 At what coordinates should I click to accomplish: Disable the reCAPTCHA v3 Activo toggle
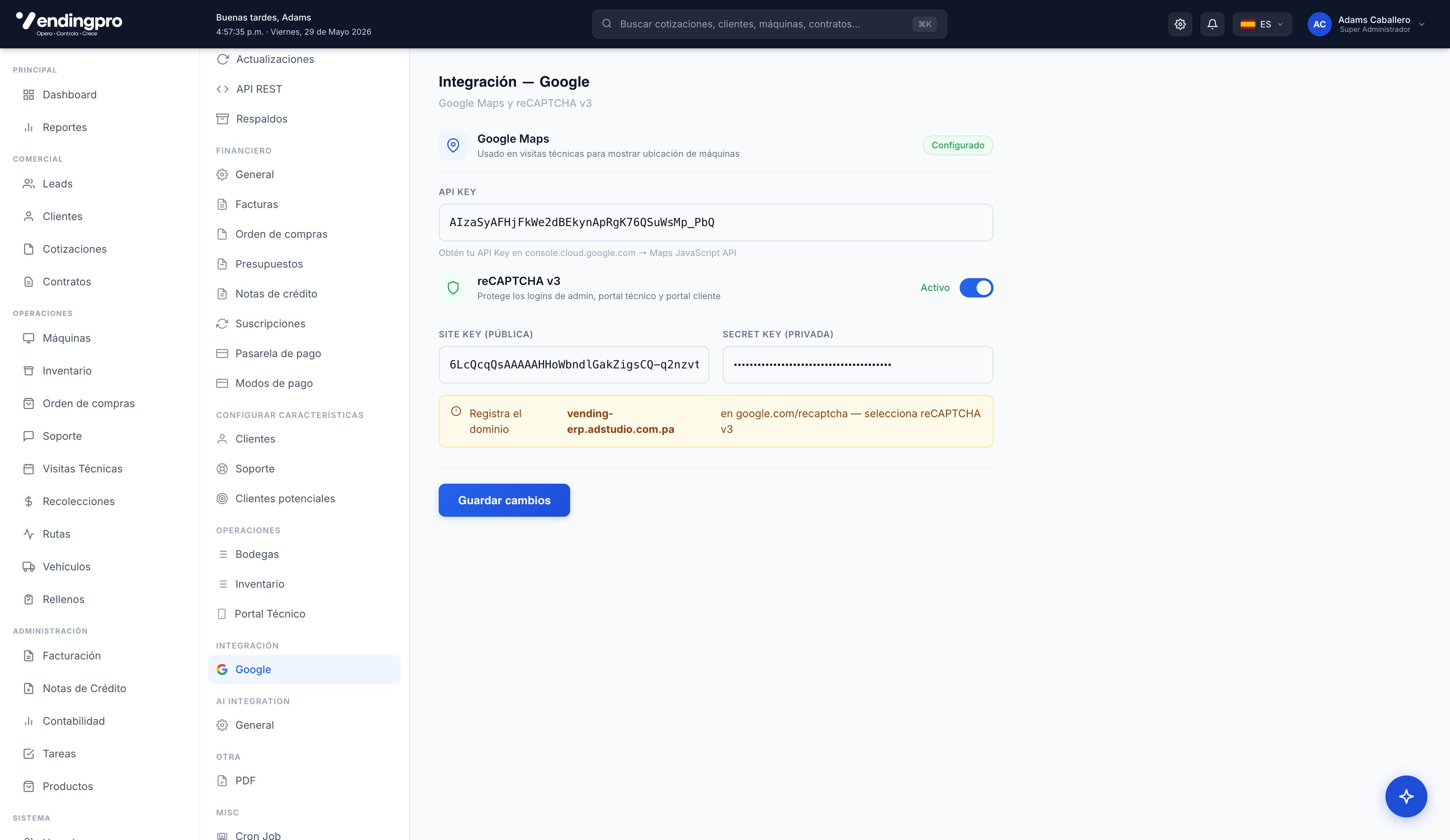(x=977, y=288)
